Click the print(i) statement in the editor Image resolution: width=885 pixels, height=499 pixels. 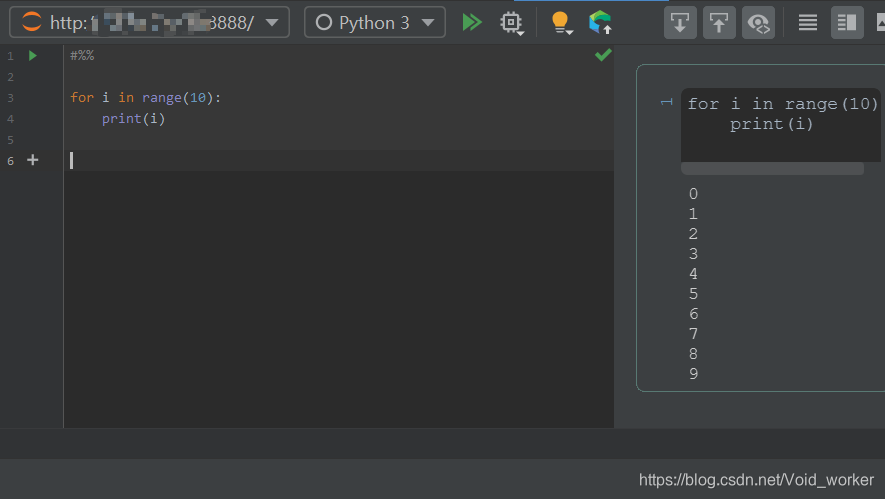click(133, 119)
